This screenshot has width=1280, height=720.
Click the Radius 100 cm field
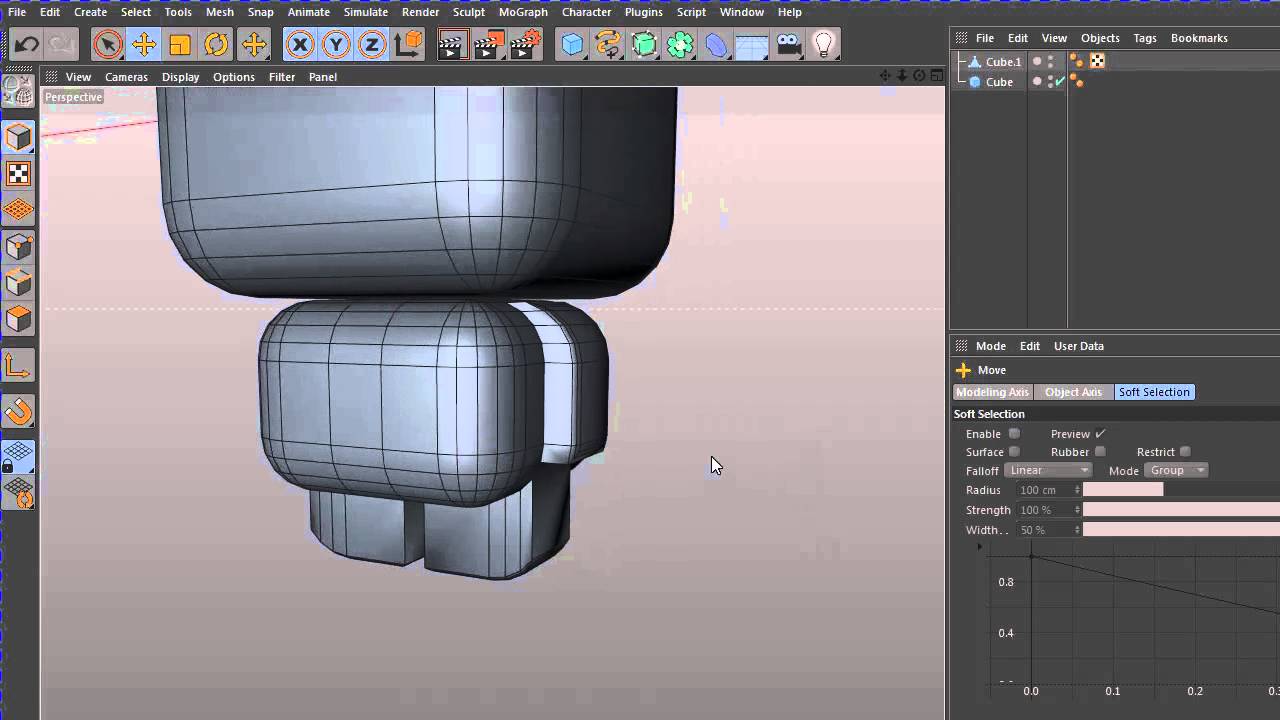tap(1048, 490)
